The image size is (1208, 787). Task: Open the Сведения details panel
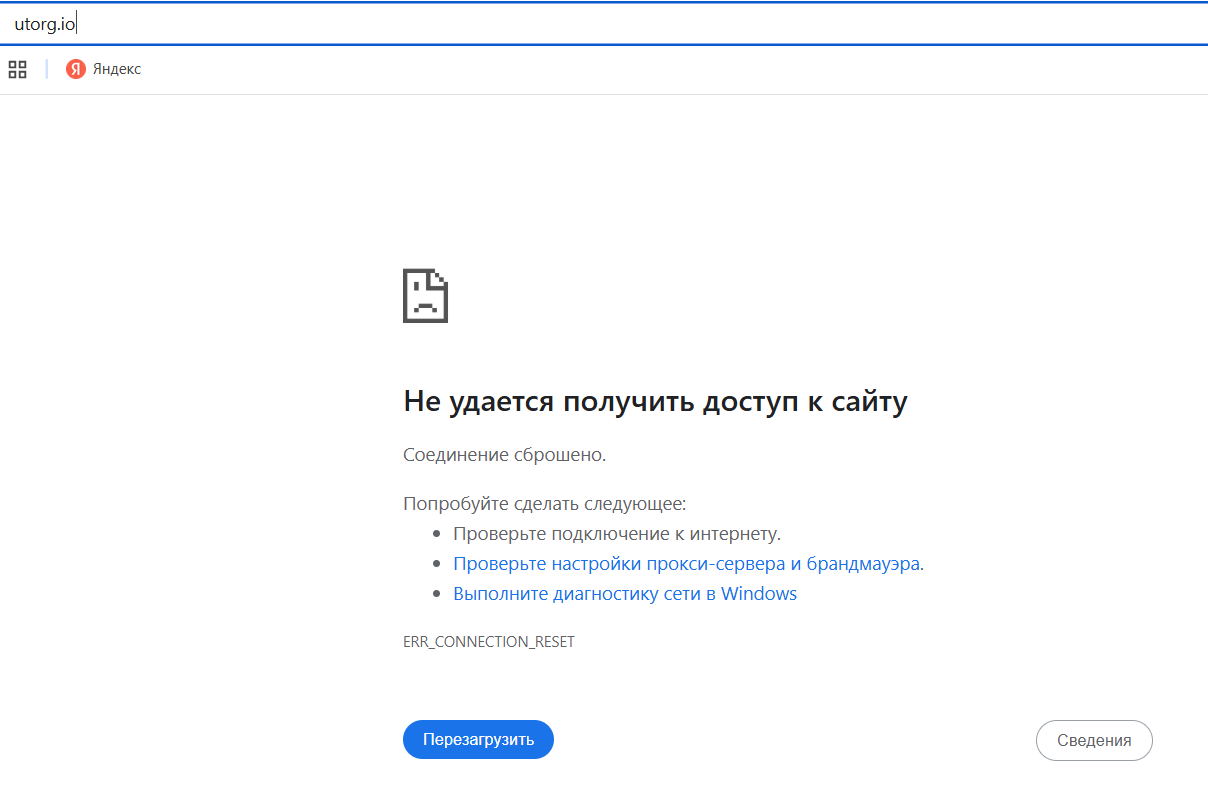click(1094, 740)
